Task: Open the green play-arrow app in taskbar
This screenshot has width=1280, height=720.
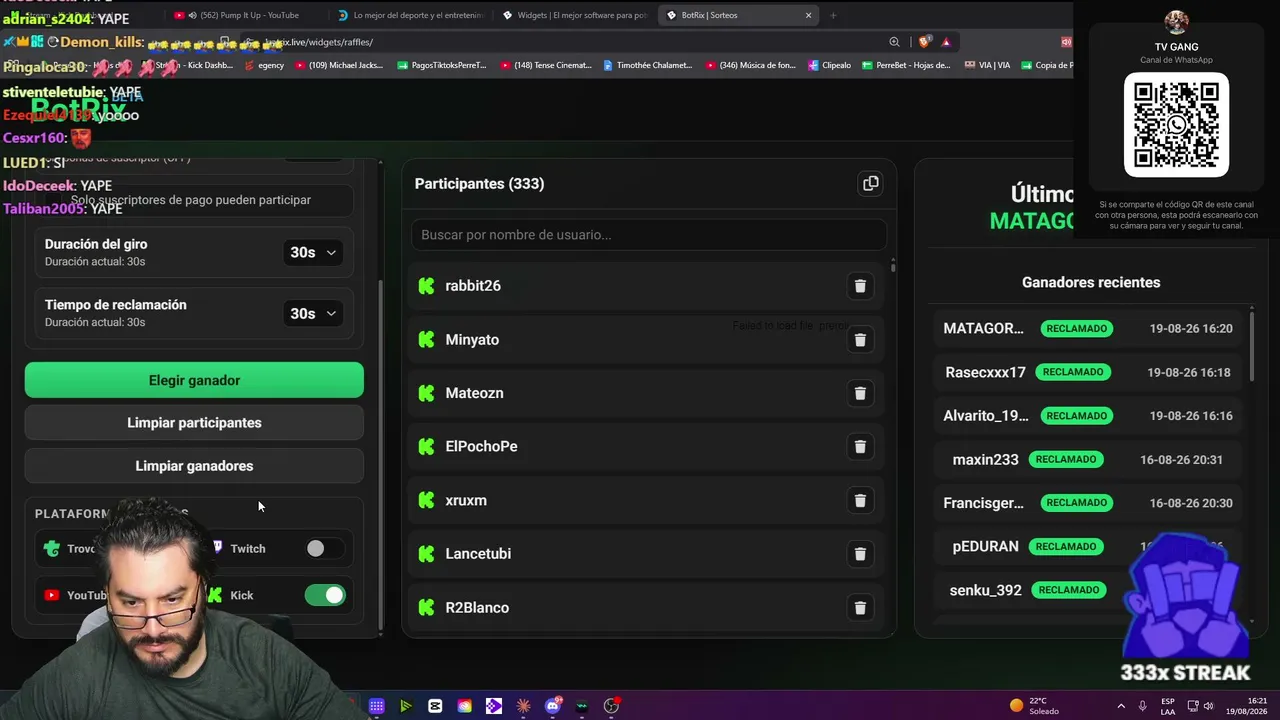Action: [x=405, y=706]
